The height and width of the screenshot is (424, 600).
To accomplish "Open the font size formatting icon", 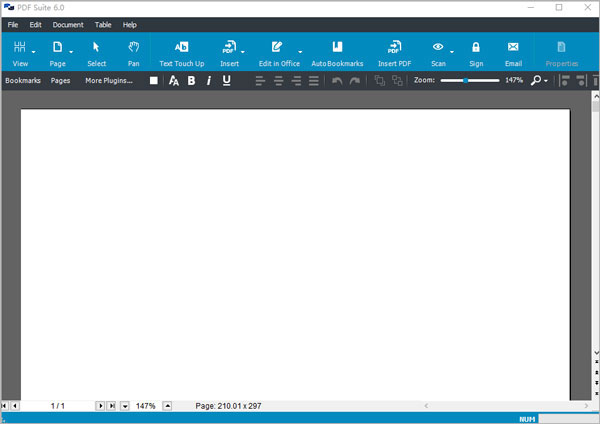I will pyautogui.click(x=174, y=80).
